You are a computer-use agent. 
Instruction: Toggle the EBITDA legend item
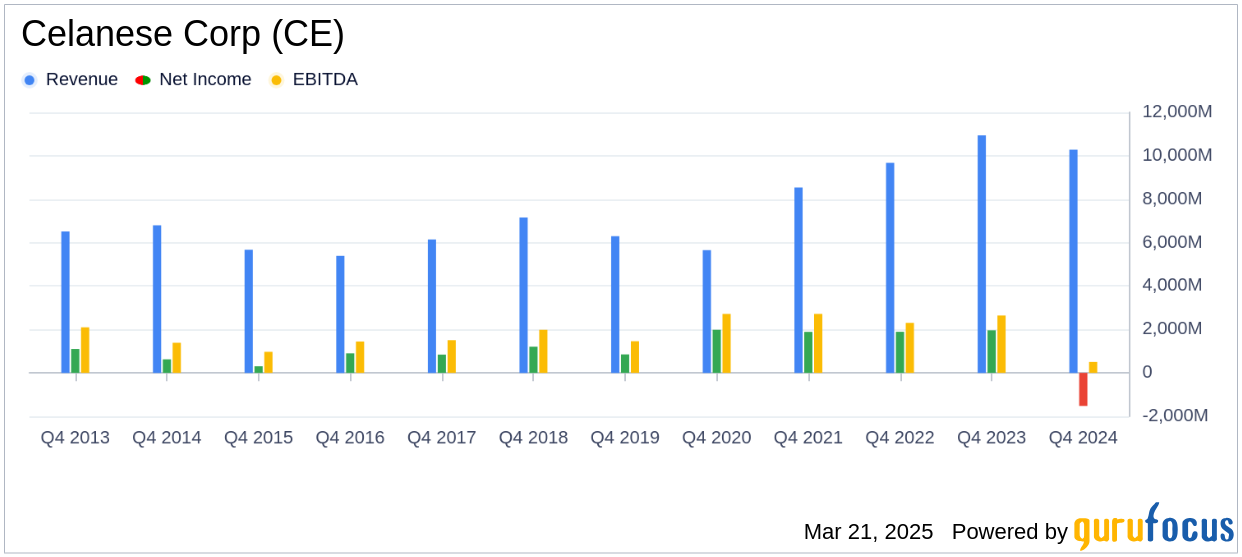point(314,80)
